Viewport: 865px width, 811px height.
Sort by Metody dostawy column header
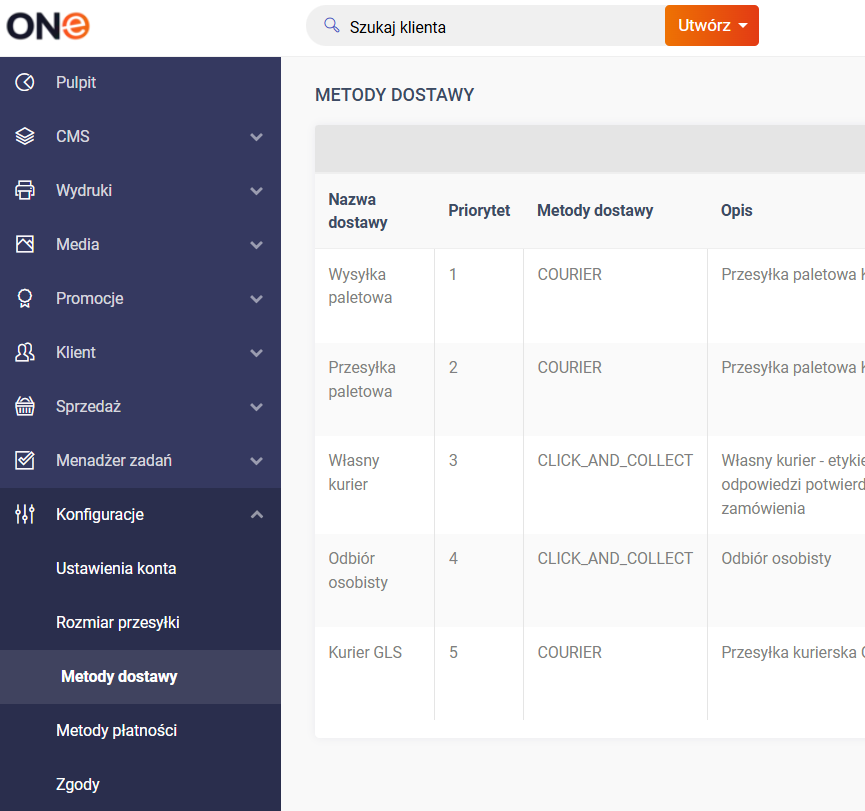(x=595, y=210)
